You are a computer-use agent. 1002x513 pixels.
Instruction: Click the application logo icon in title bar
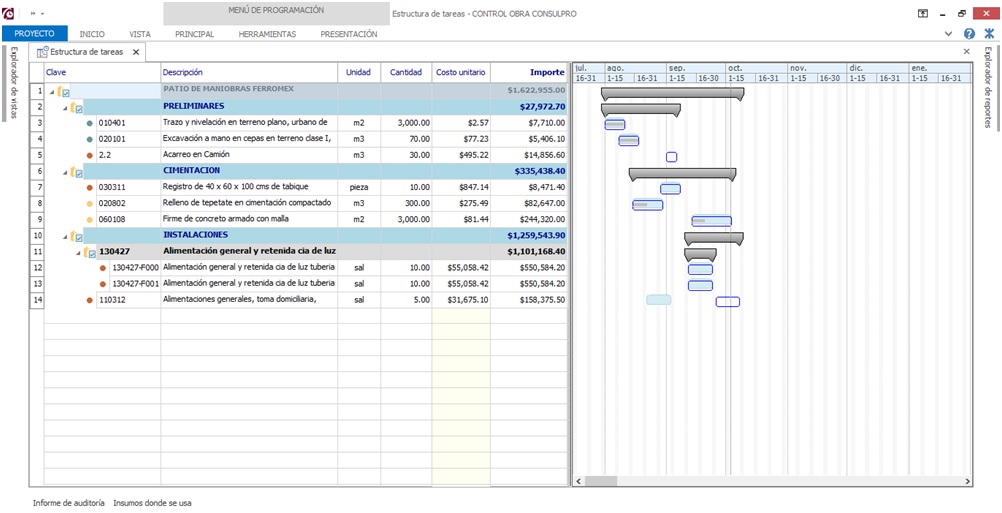[x=9, y=13]
